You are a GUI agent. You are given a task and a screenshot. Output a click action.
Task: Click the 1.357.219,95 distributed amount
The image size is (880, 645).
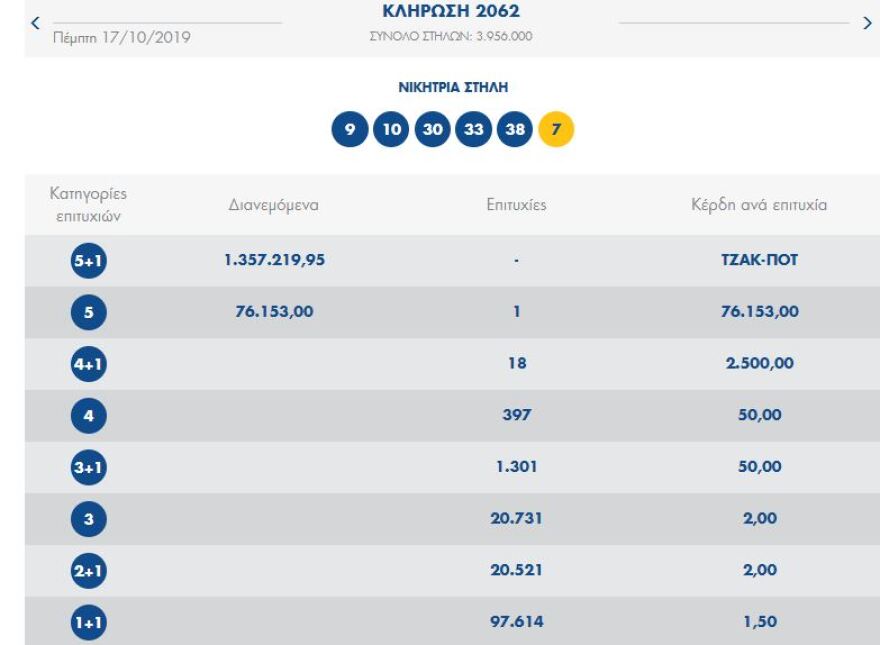click(274, 260)
